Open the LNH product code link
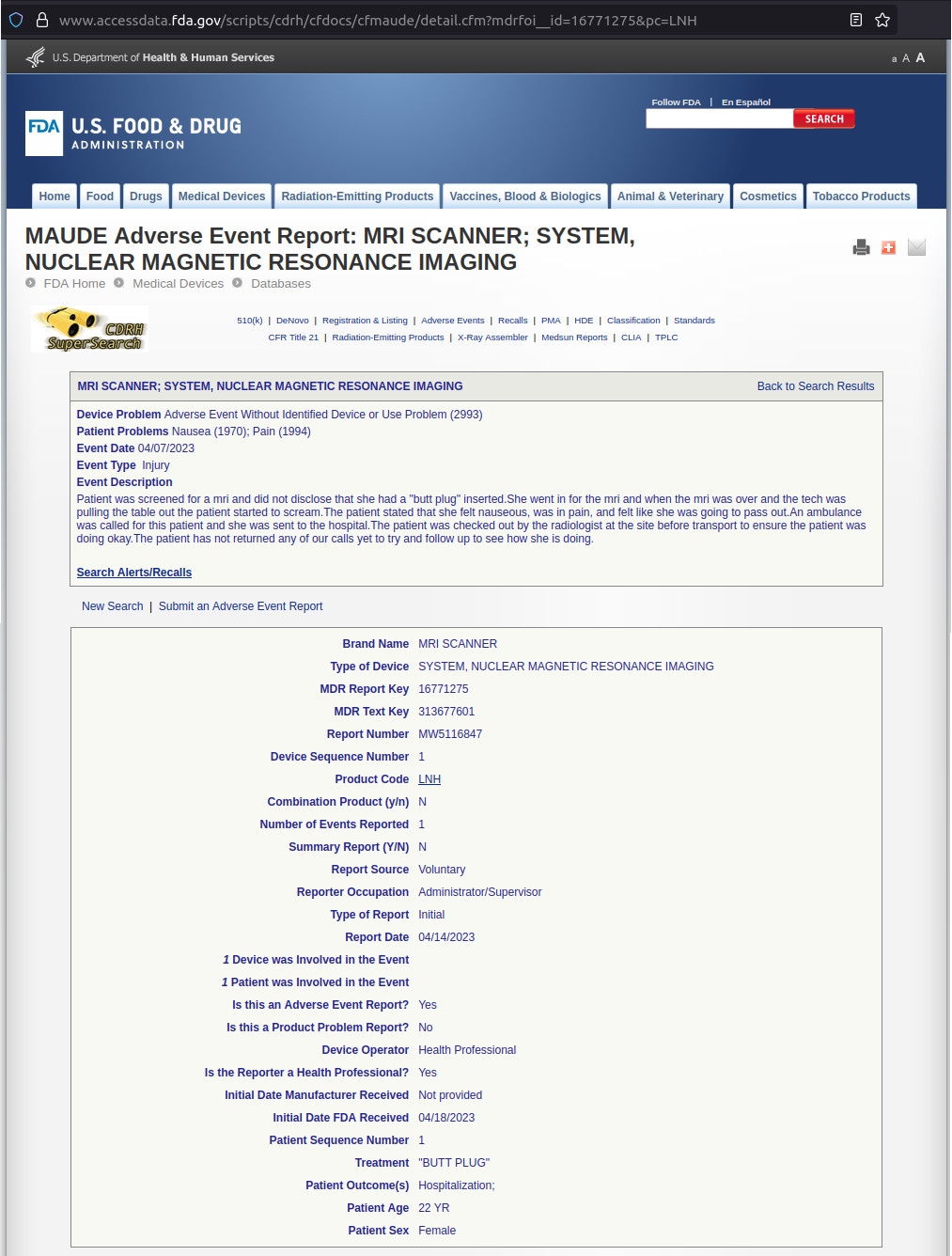The width and height of the screenshot is (952, 1256). pos(429,779)
